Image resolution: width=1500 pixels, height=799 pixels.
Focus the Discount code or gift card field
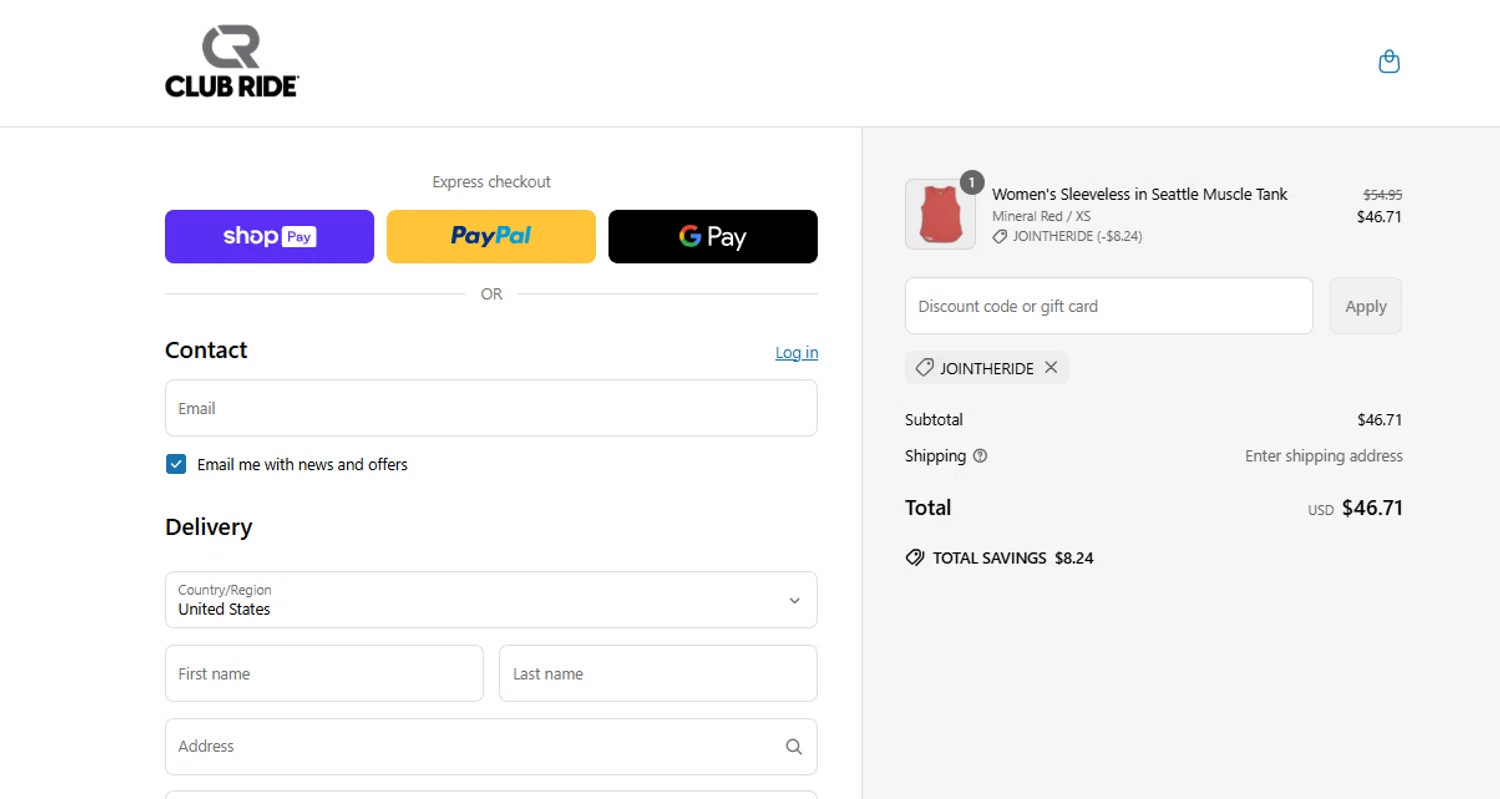1109,306
